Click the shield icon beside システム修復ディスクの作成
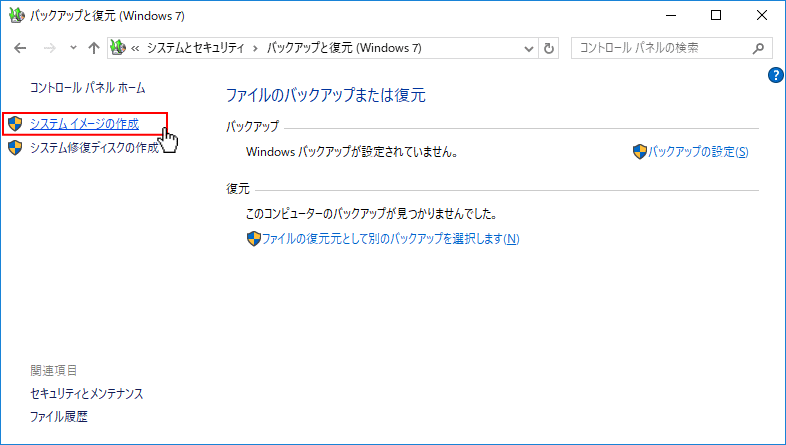The height and width of the screenshot is (445, 786). pyautogui.click(x=16, y=148)
